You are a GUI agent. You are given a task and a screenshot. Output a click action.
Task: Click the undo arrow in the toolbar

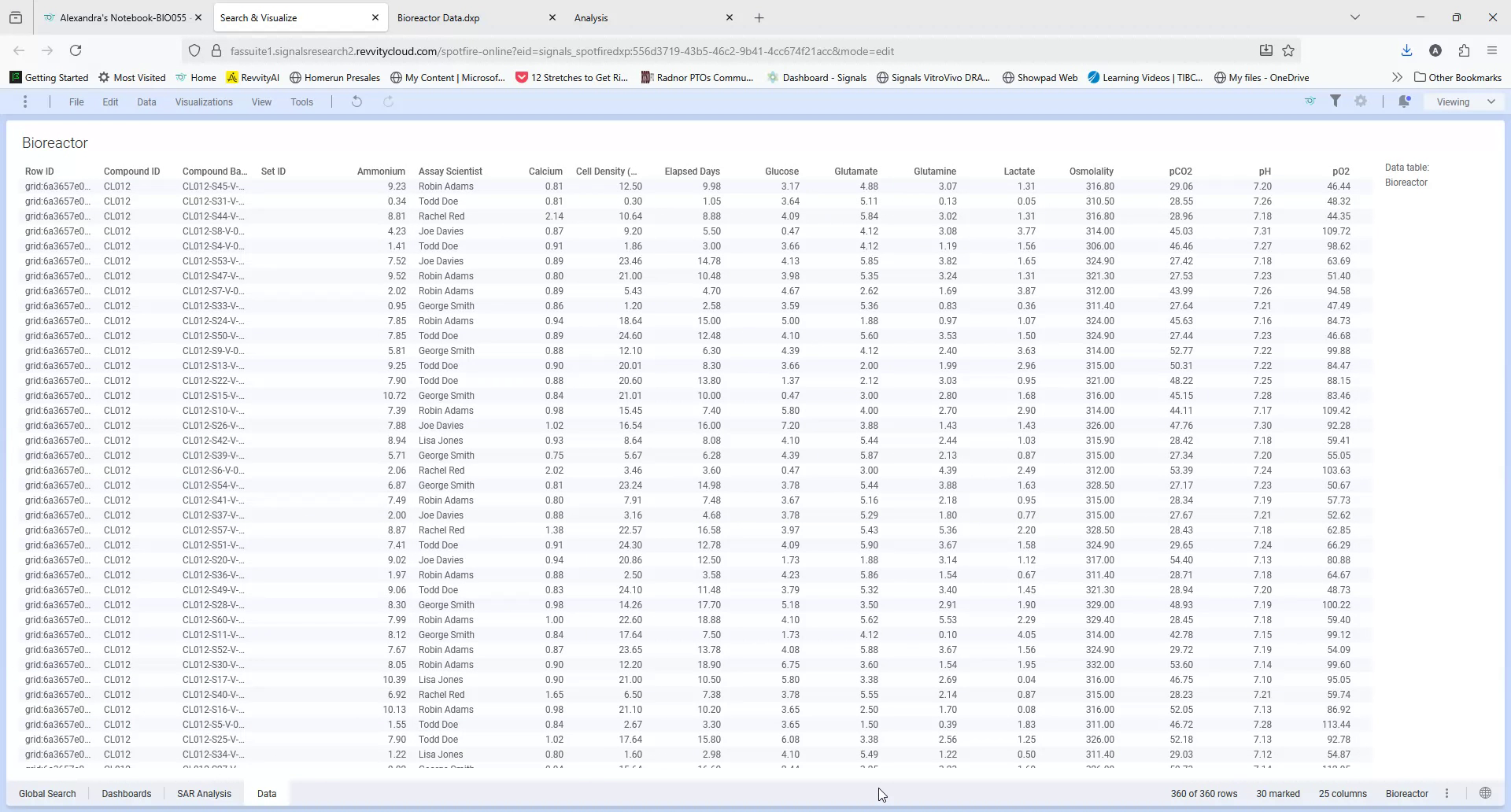[x=357, y=101]
